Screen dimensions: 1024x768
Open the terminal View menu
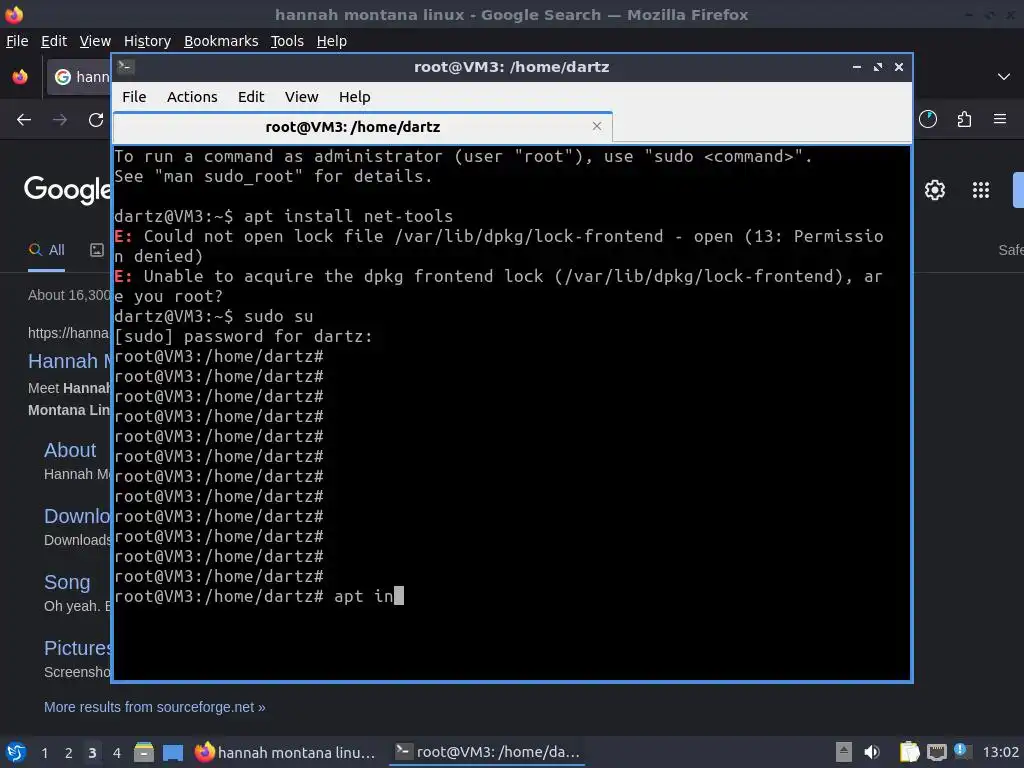[301, 97]
